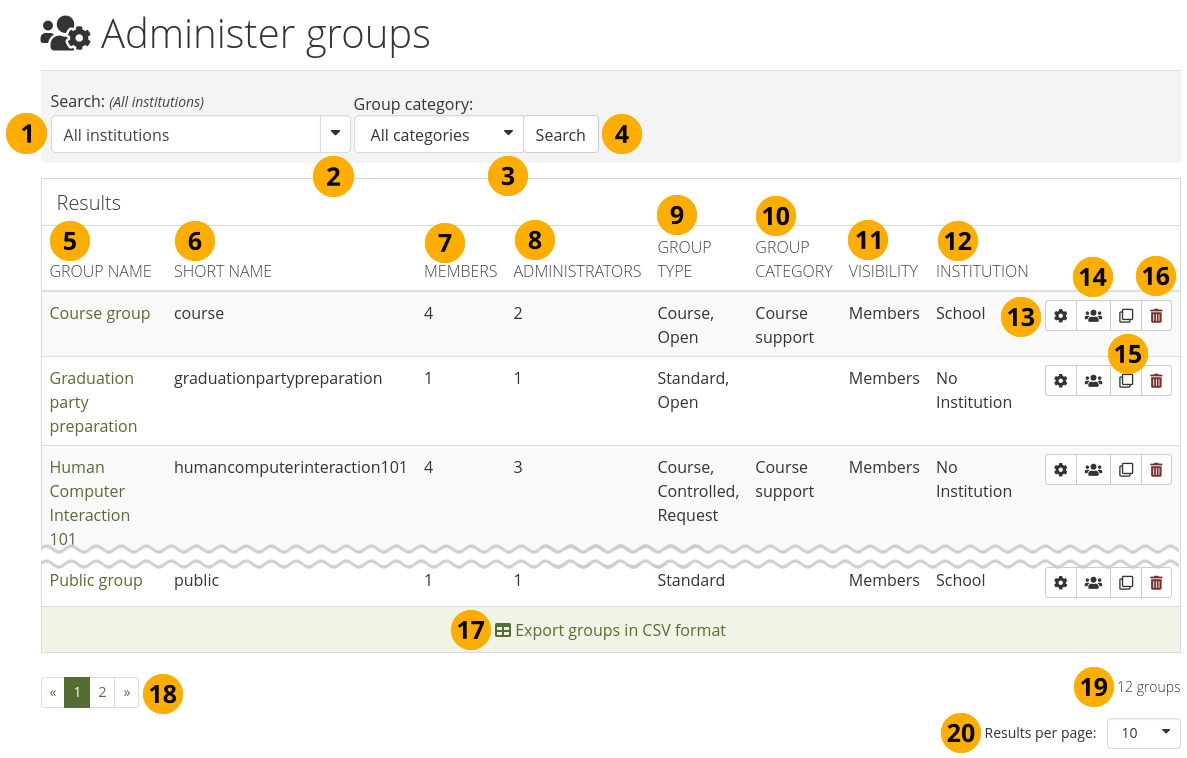Open the Course group link
This screenshot has width=1187, height=758.
coord(100,313)
